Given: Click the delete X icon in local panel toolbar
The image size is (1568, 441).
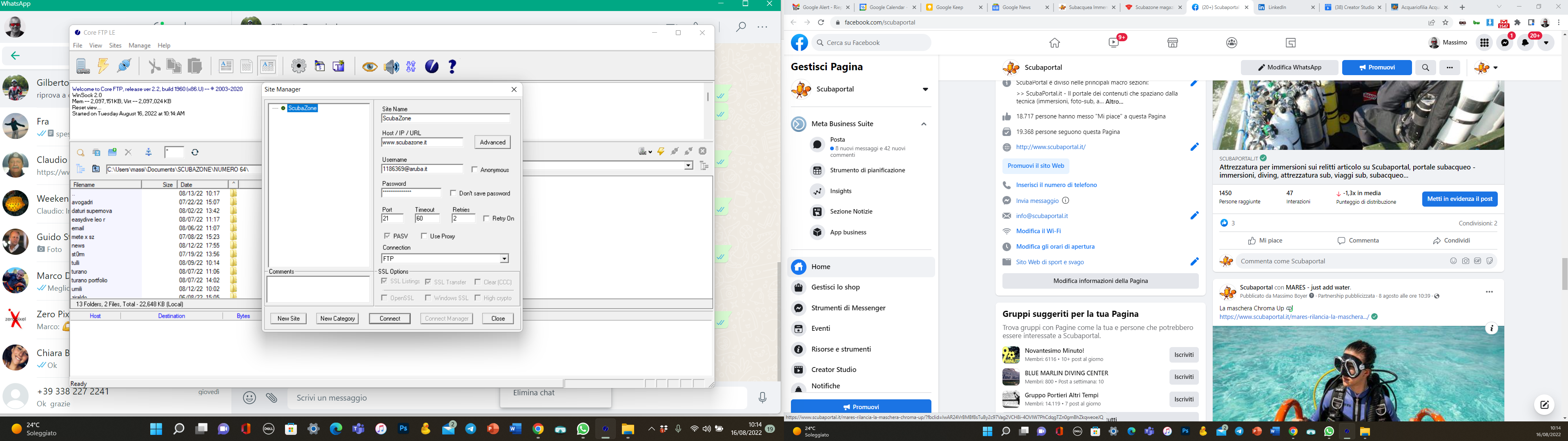Looking at the screenshot, I should [128, 152].
